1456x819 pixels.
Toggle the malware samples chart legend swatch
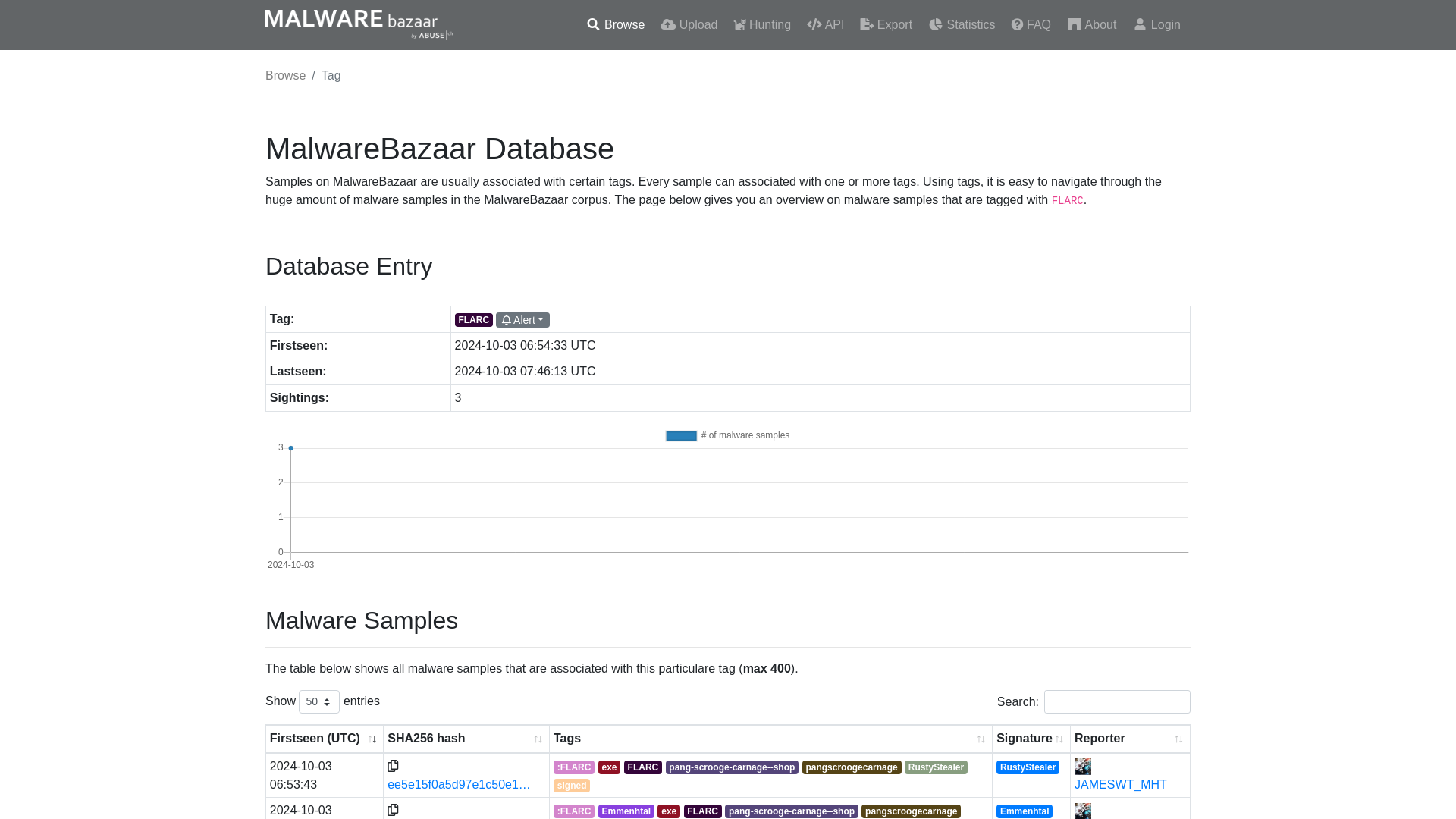click(x=681, y=436)
